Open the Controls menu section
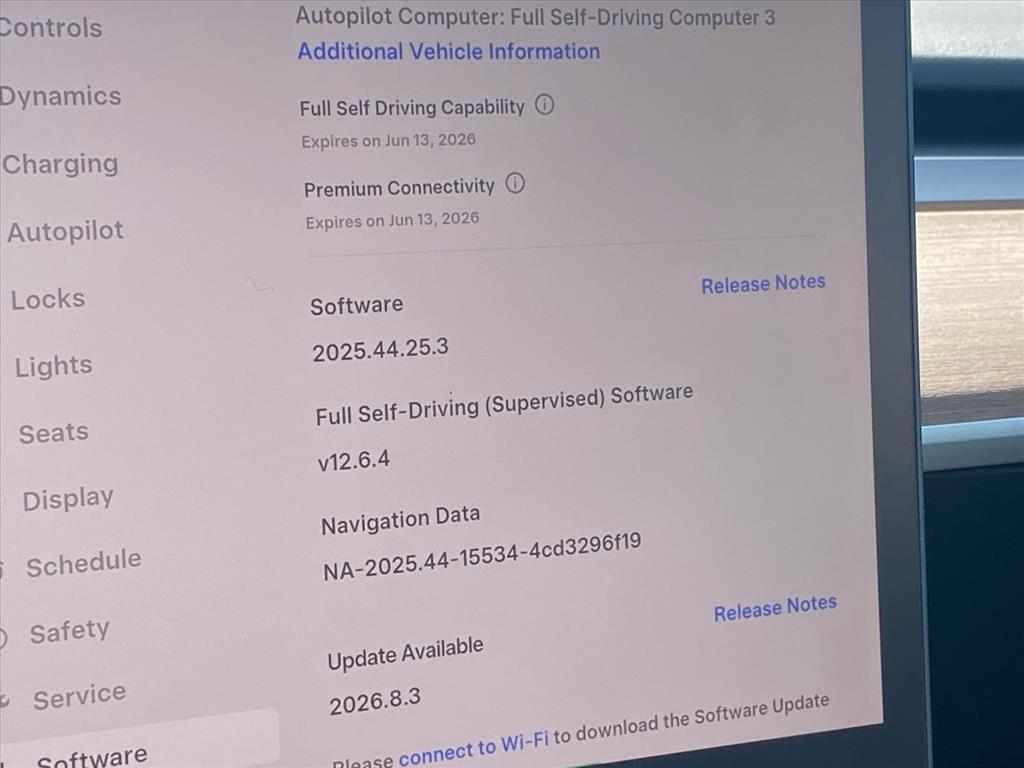 pyautogui.click(x=50, y=28)
